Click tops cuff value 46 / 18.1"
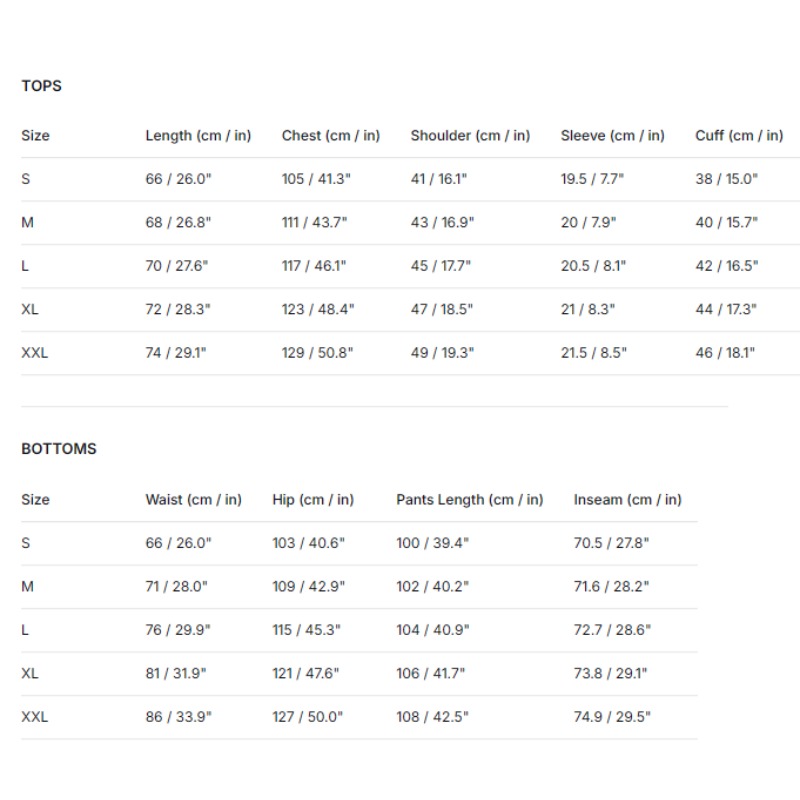This screenshot has height=800, width=800. [725, 353]
